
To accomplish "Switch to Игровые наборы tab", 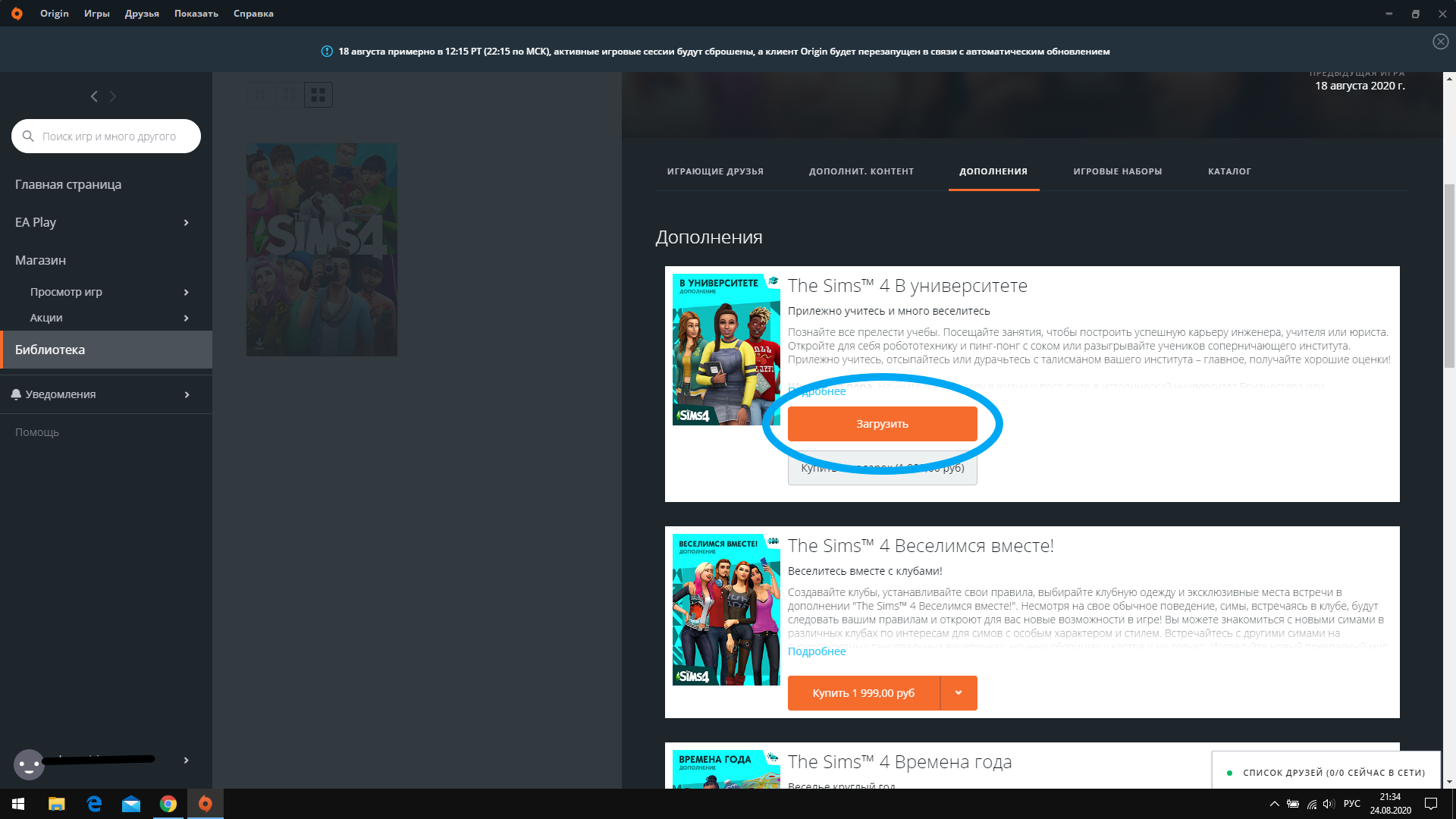I will [1118, 171].
